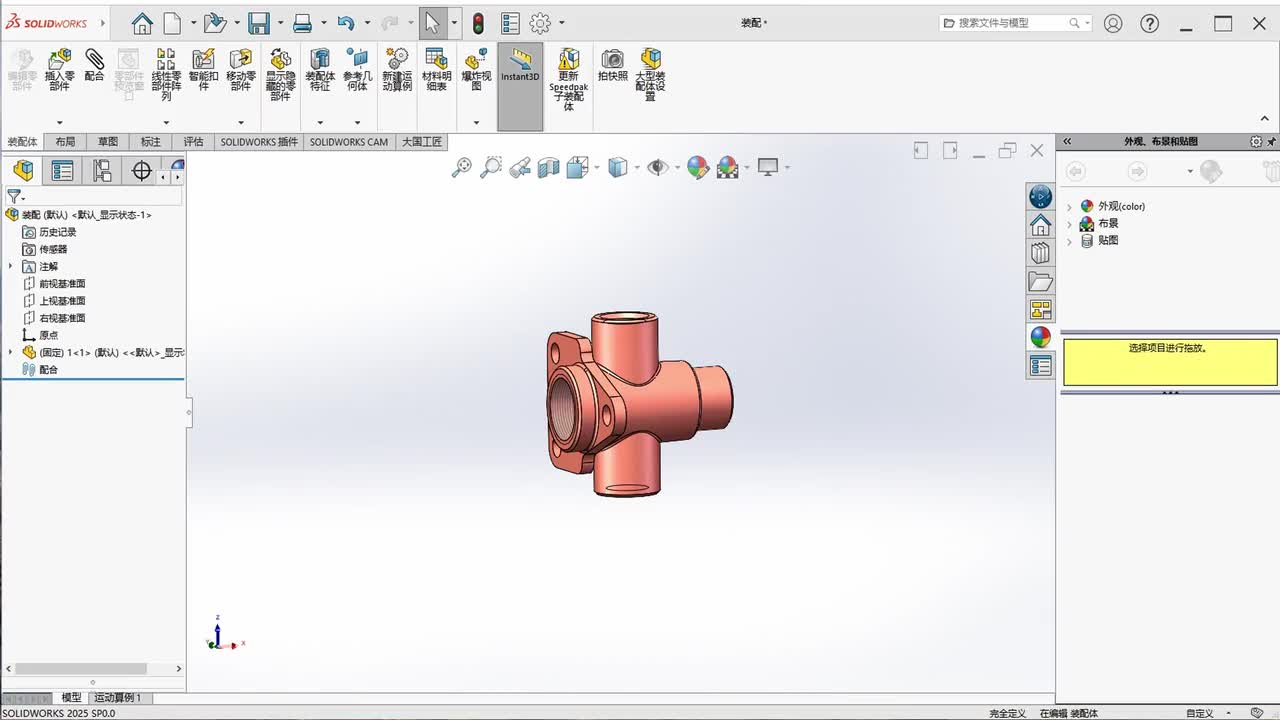Open Options with the gear icon
This screenshot has height=720, width=1280.
540,23
